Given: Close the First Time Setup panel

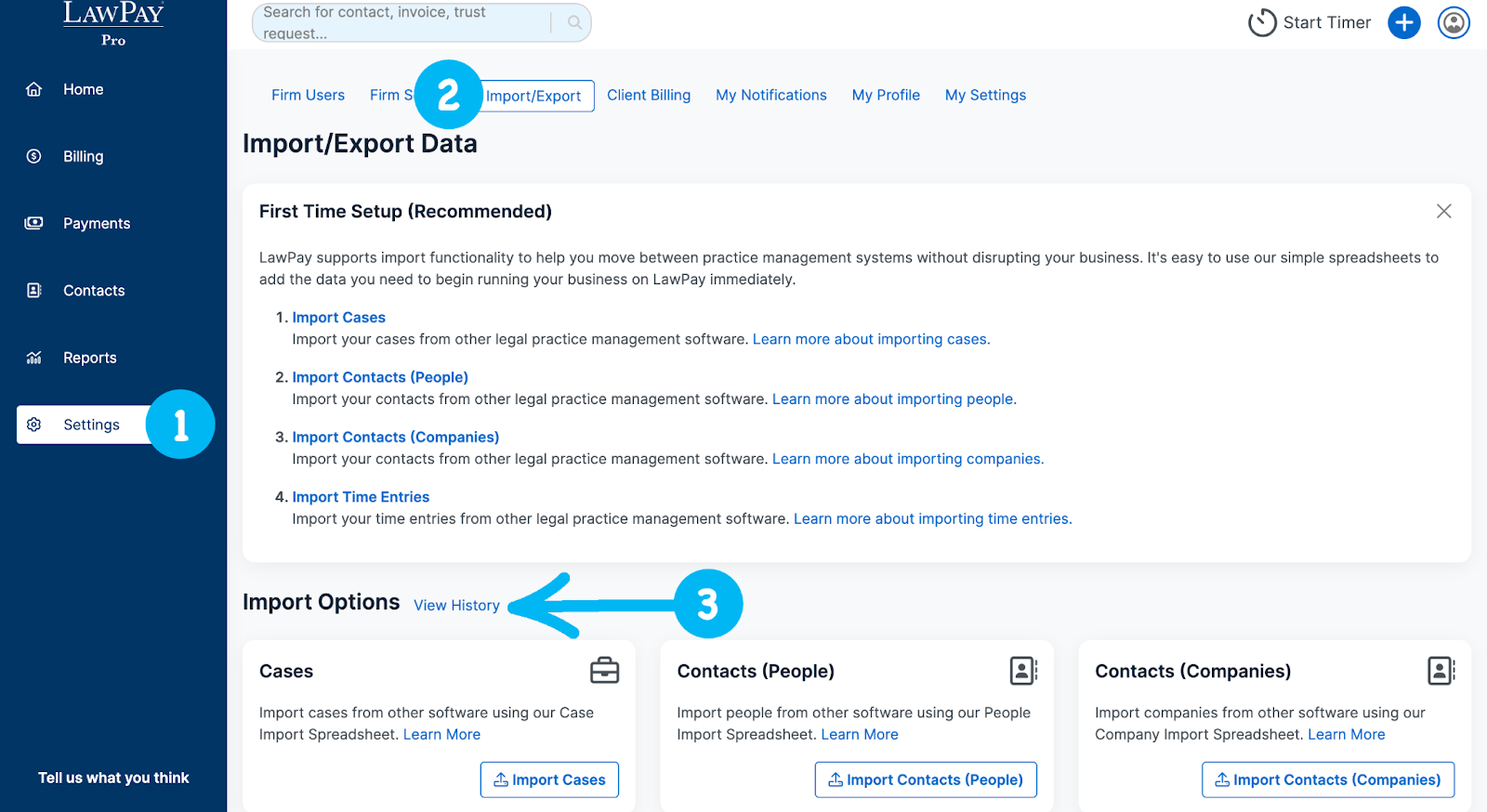Looking at the screenshot, I should (x=1443, y=211).
